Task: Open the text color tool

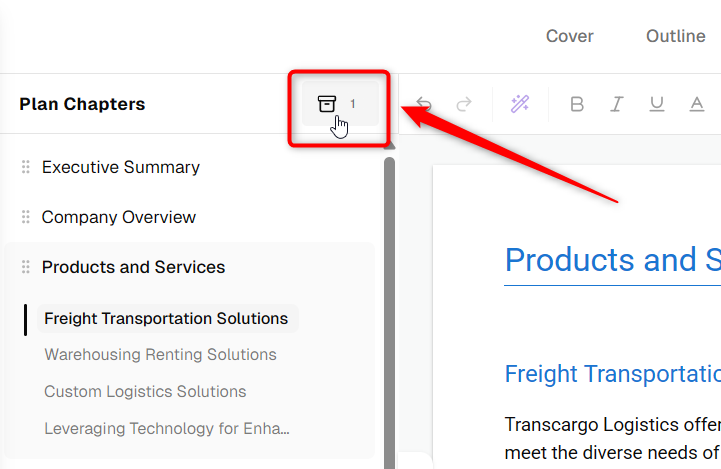Action: (697, 104)
